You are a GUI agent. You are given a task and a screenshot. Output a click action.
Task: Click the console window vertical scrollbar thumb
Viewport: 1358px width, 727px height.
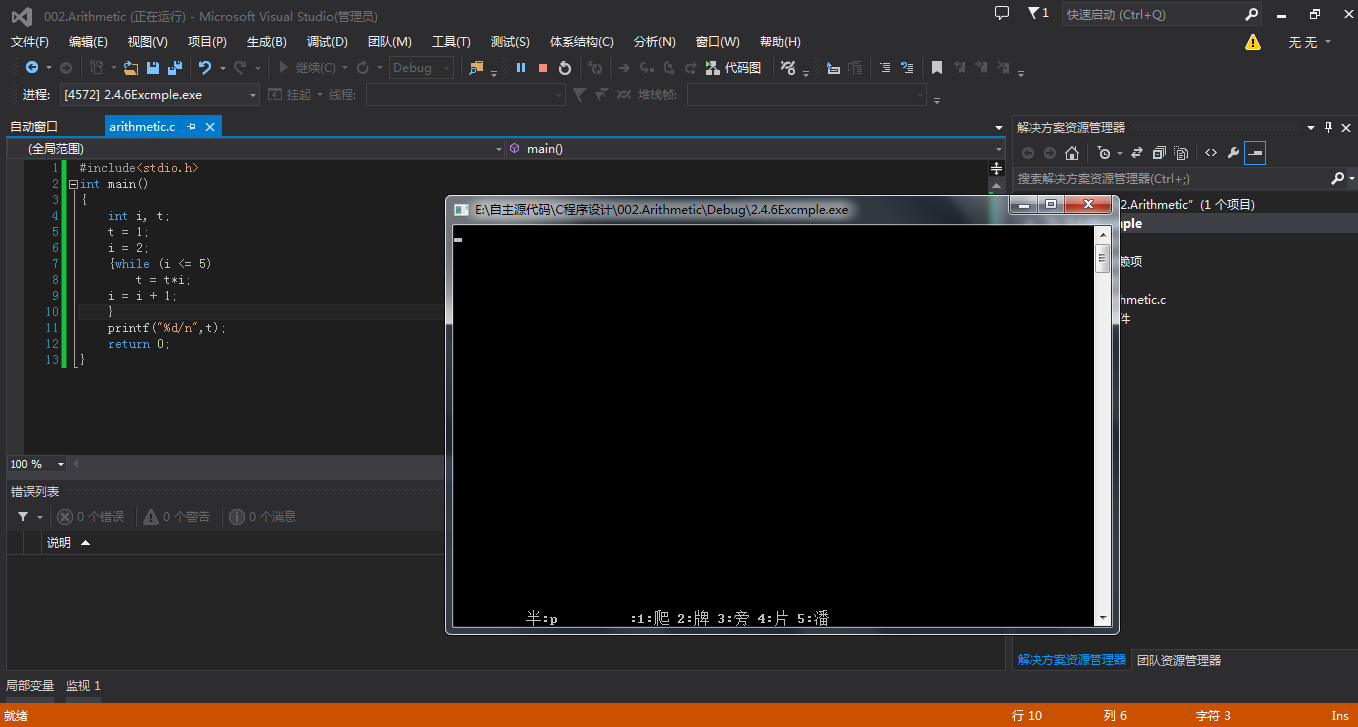1102,258
